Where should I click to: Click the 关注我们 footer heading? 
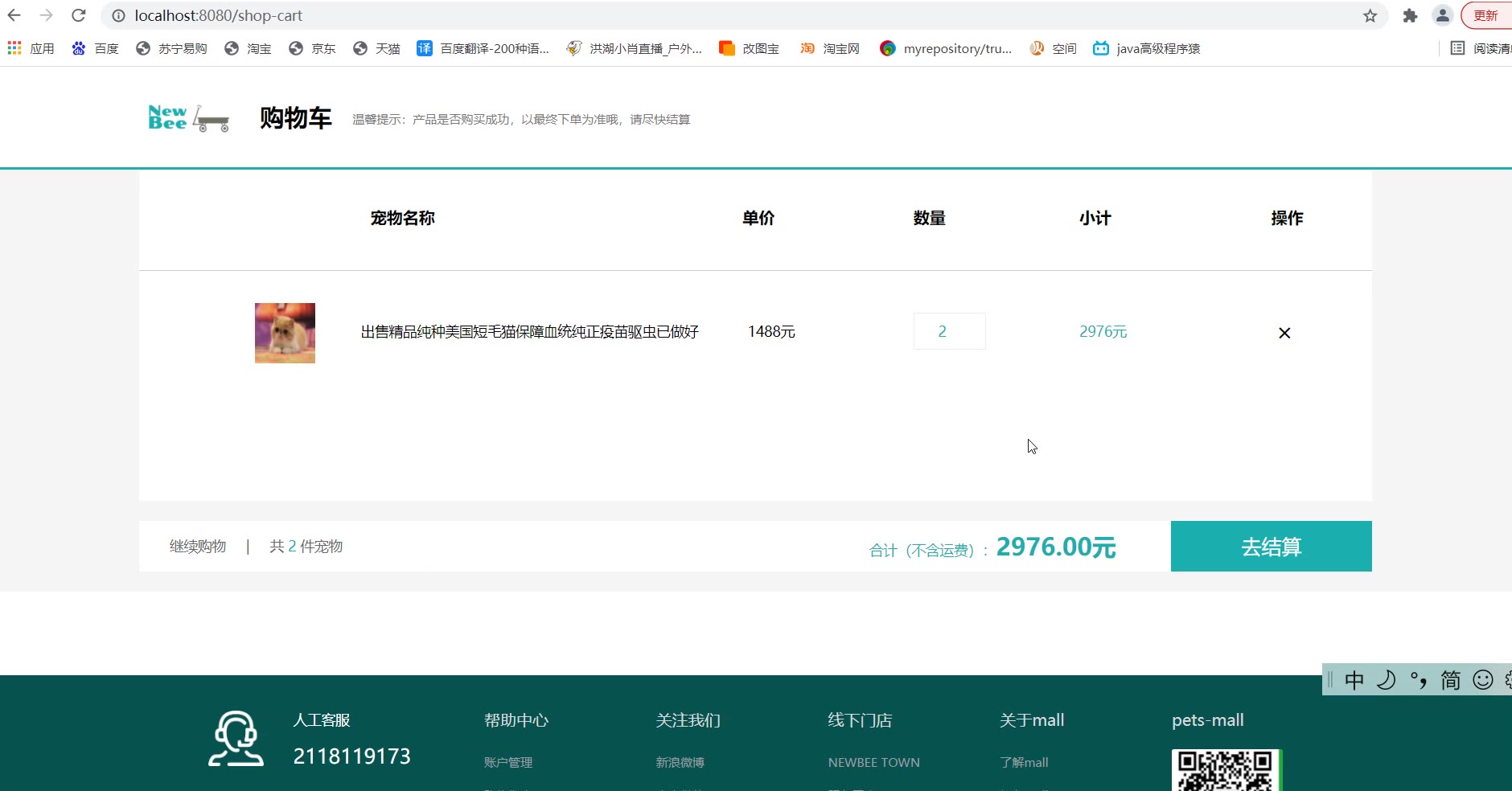coord(688,720)
